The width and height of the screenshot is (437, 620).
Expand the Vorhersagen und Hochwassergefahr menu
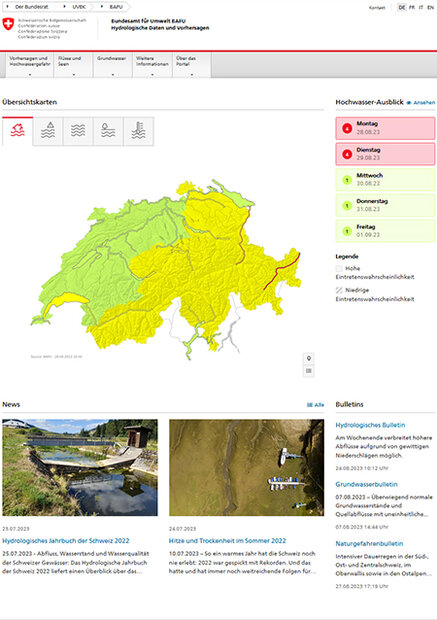point(30,65)
